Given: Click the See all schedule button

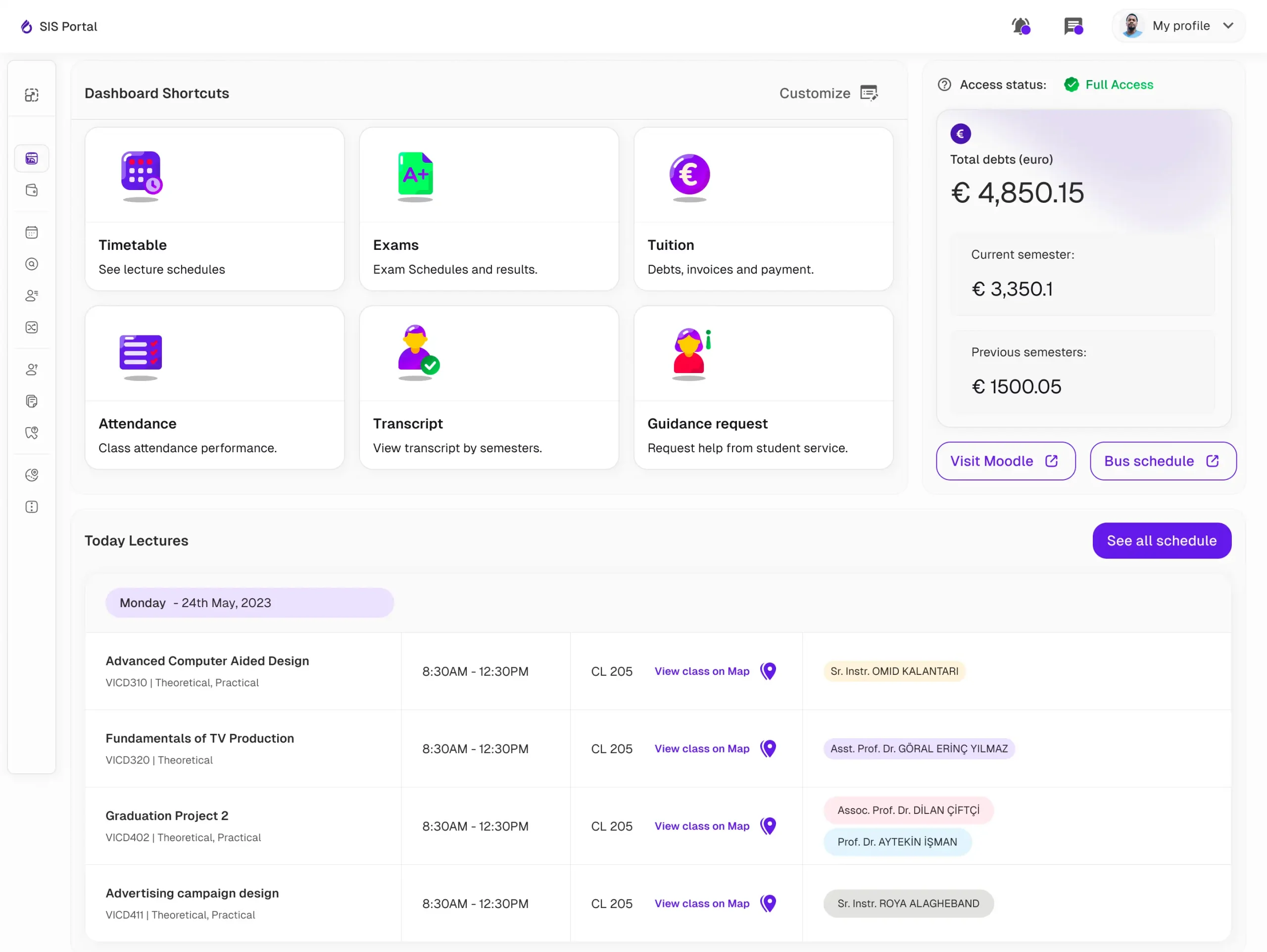Looking at the screenshot, I should coord(1162,541).
